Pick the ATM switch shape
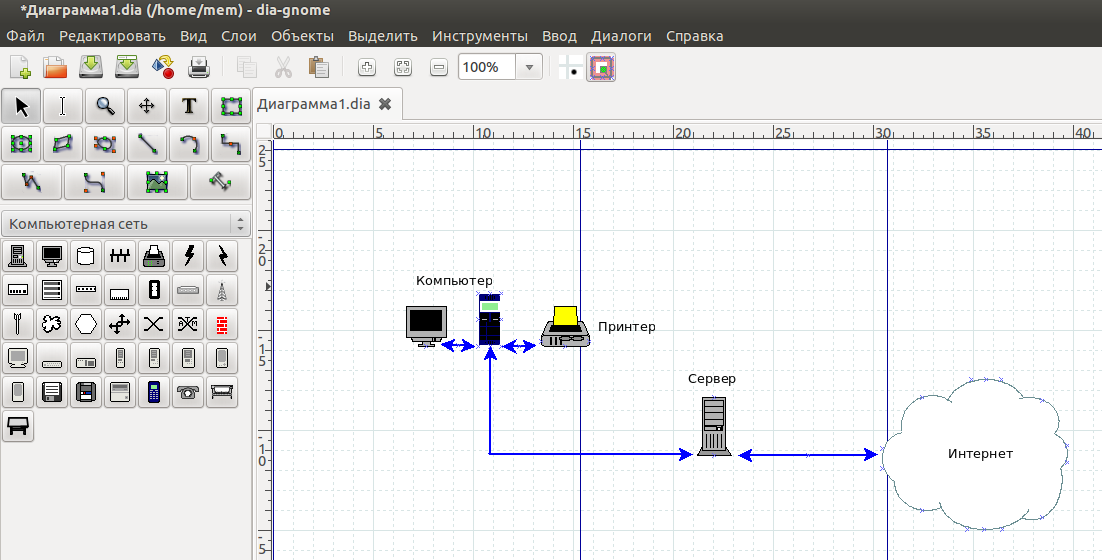 tap(188, 324)
